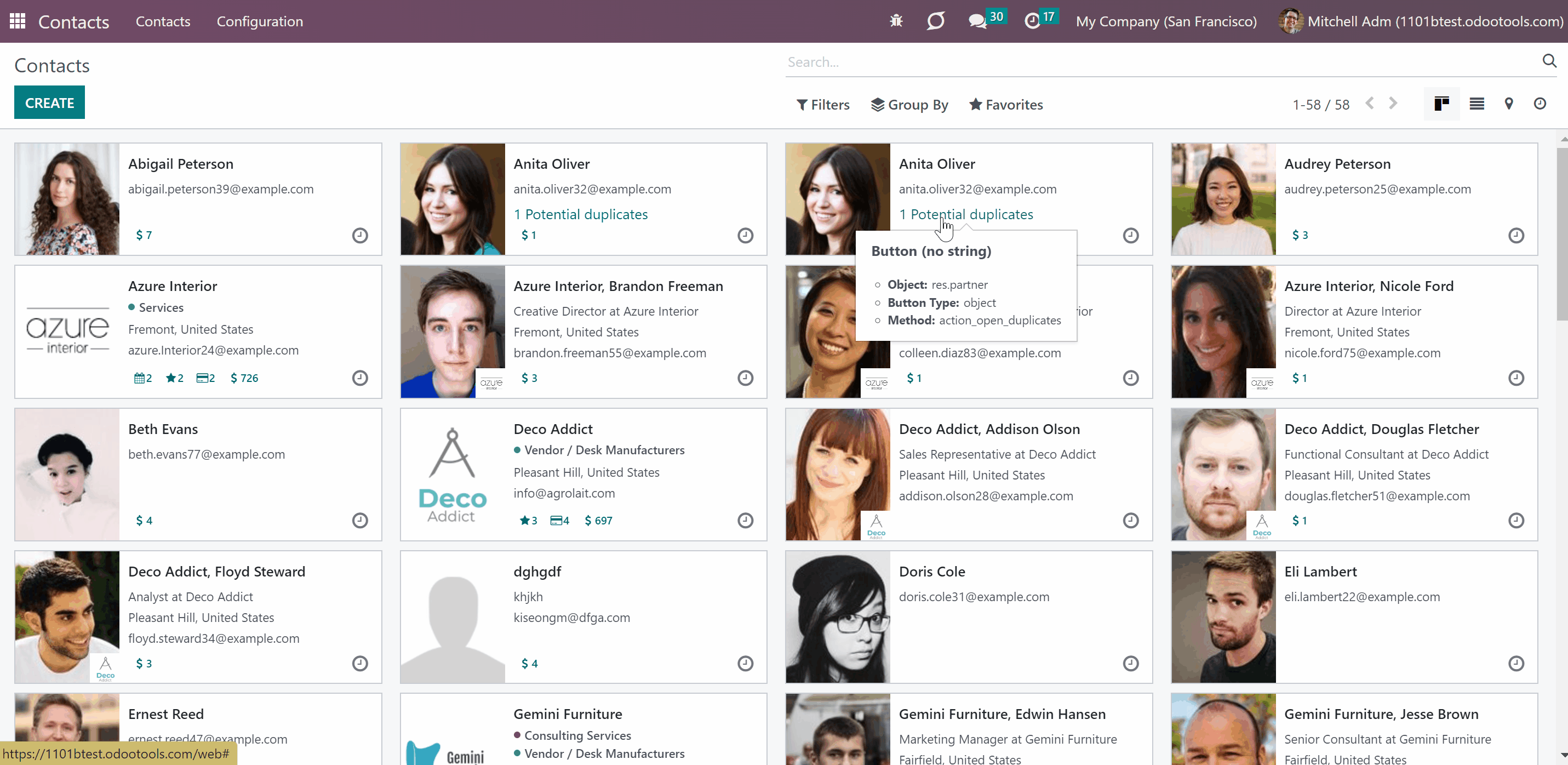Click email kiseongm@dfga.com
This screenshot has height=765, width=1568.
pos(571,618)
